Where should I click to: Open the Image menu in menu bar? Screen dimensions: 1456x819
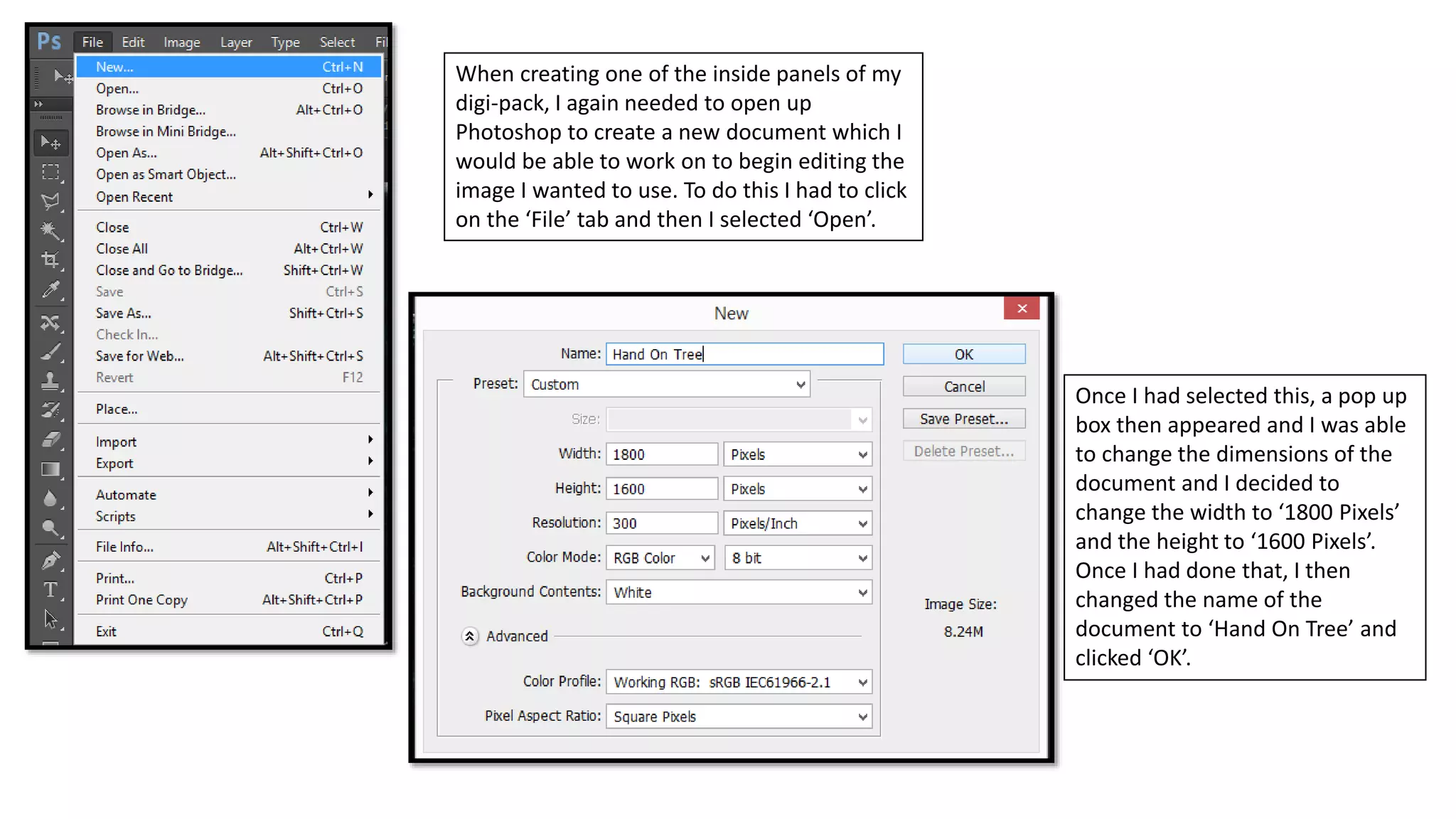181,43
